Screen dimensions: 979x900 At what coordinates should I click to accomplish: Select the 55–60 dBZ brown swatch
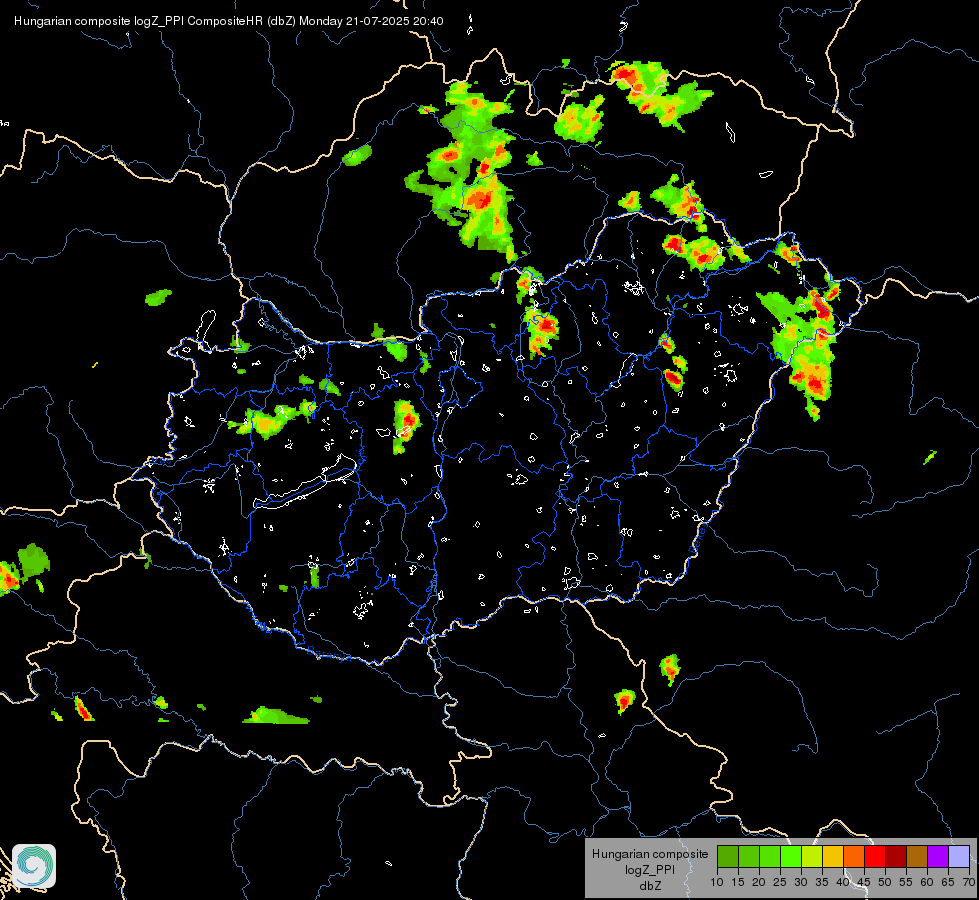(x=917, y=856)
